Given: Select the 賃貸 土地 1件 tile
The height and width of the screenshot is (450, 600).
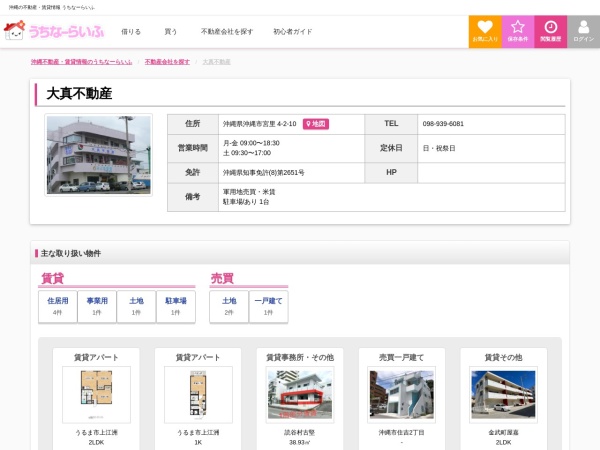Looking at the screenshot, I should (x=137, y=307).
